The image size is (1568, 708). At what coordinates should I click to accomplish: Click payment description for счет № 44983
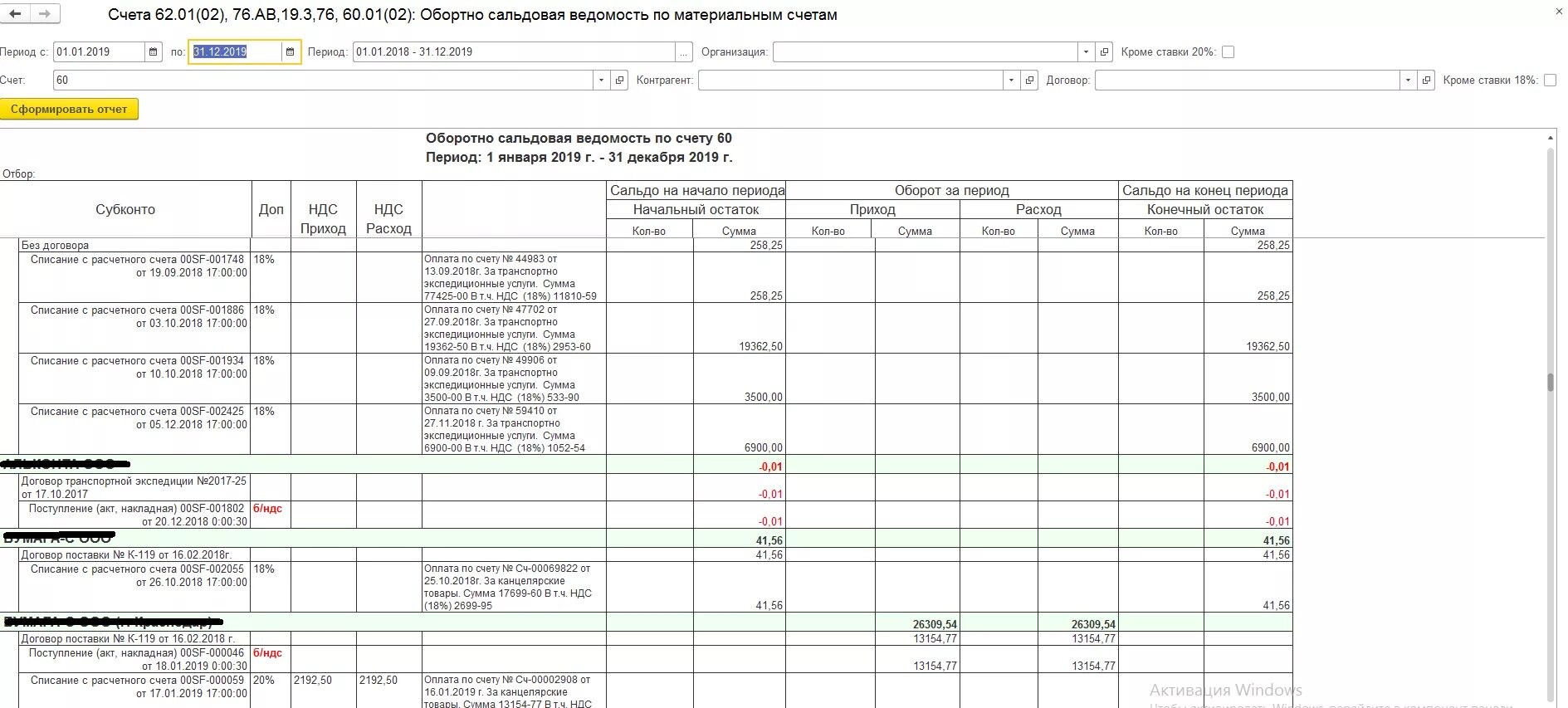pos(514,277)
